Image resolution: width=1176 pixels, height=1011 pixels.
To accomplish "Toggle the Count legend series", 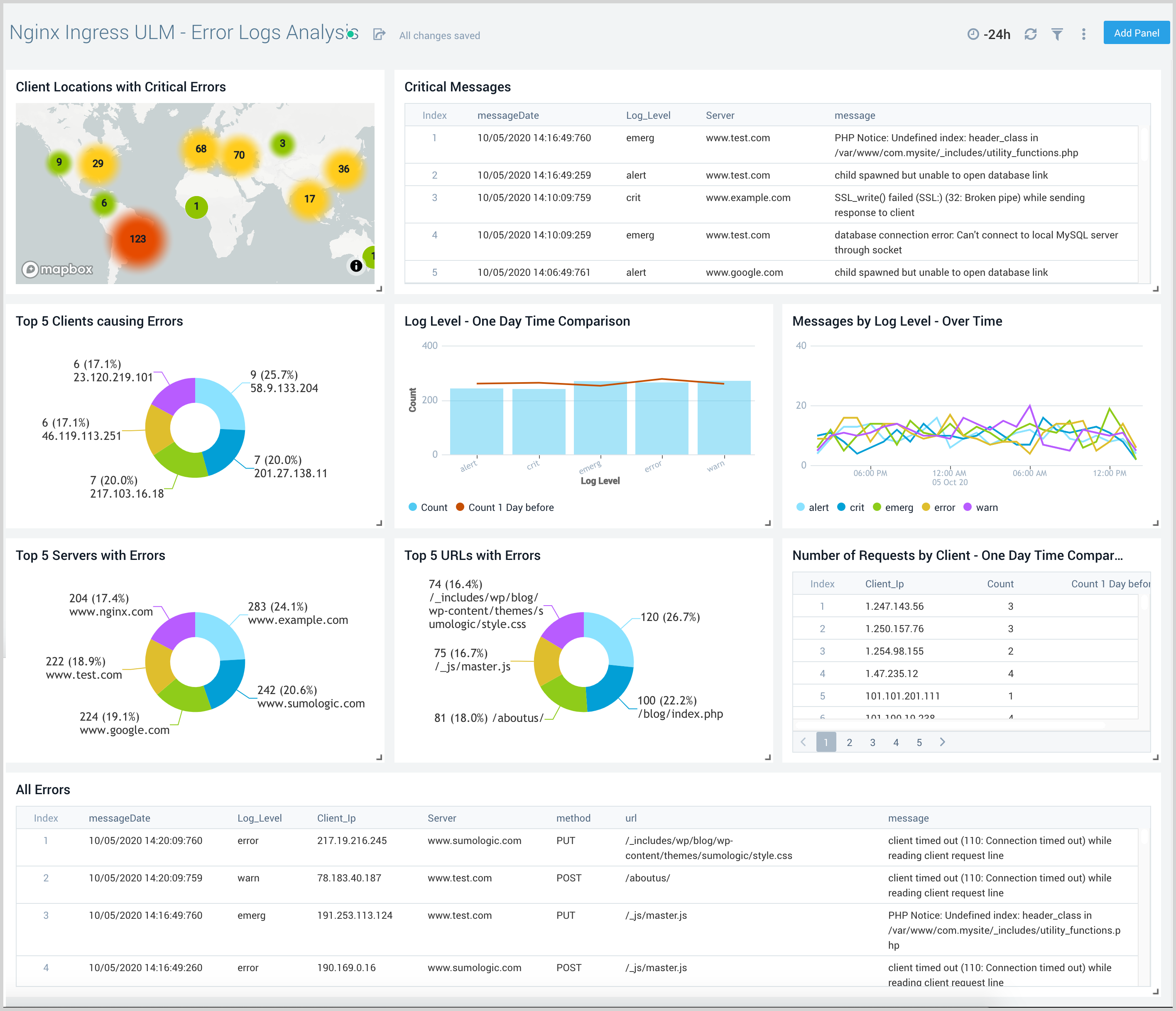I will tap(428, 508).
